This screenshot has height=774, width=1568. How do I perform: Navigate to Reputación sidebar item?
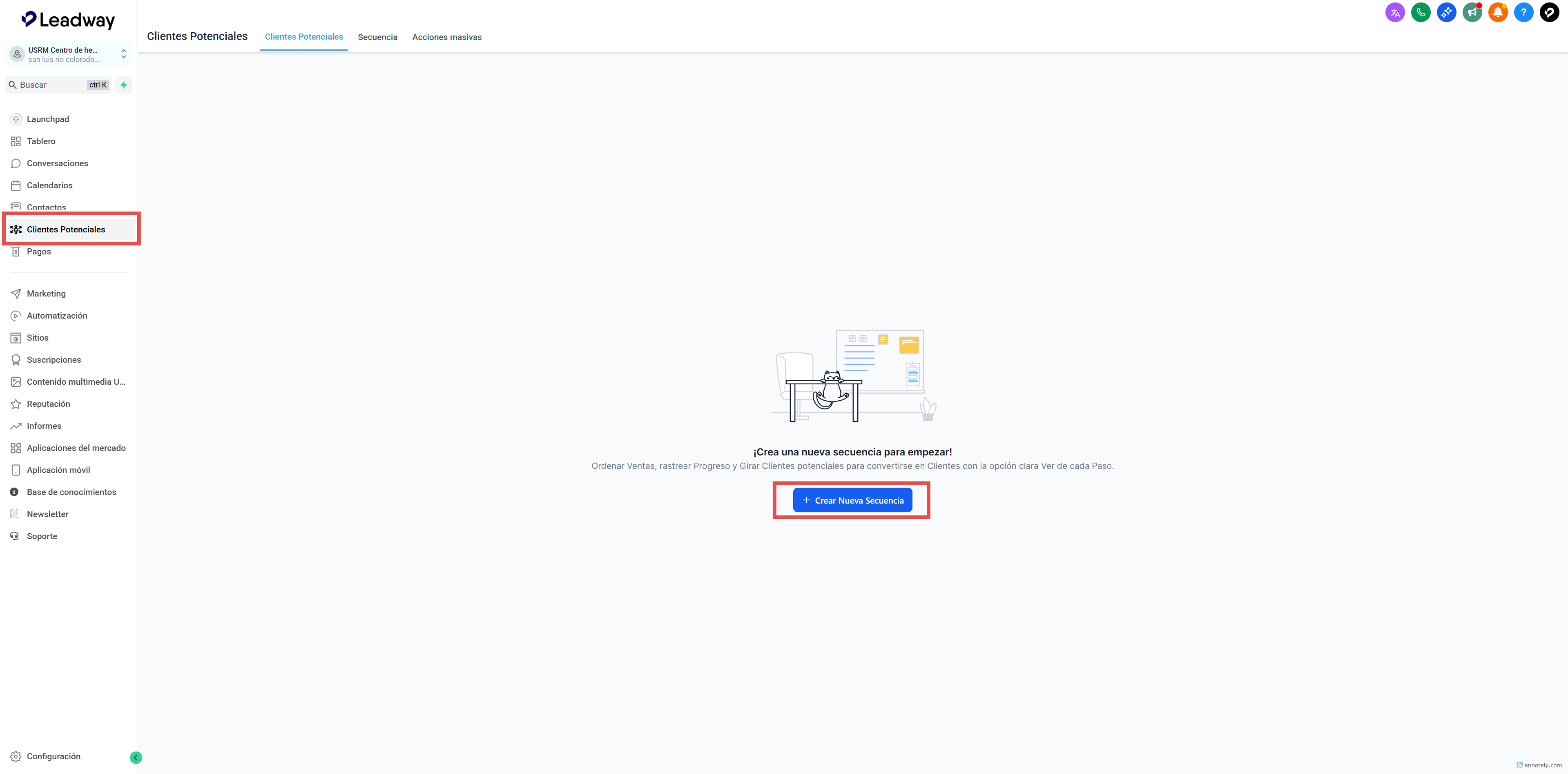coord(48,404)
